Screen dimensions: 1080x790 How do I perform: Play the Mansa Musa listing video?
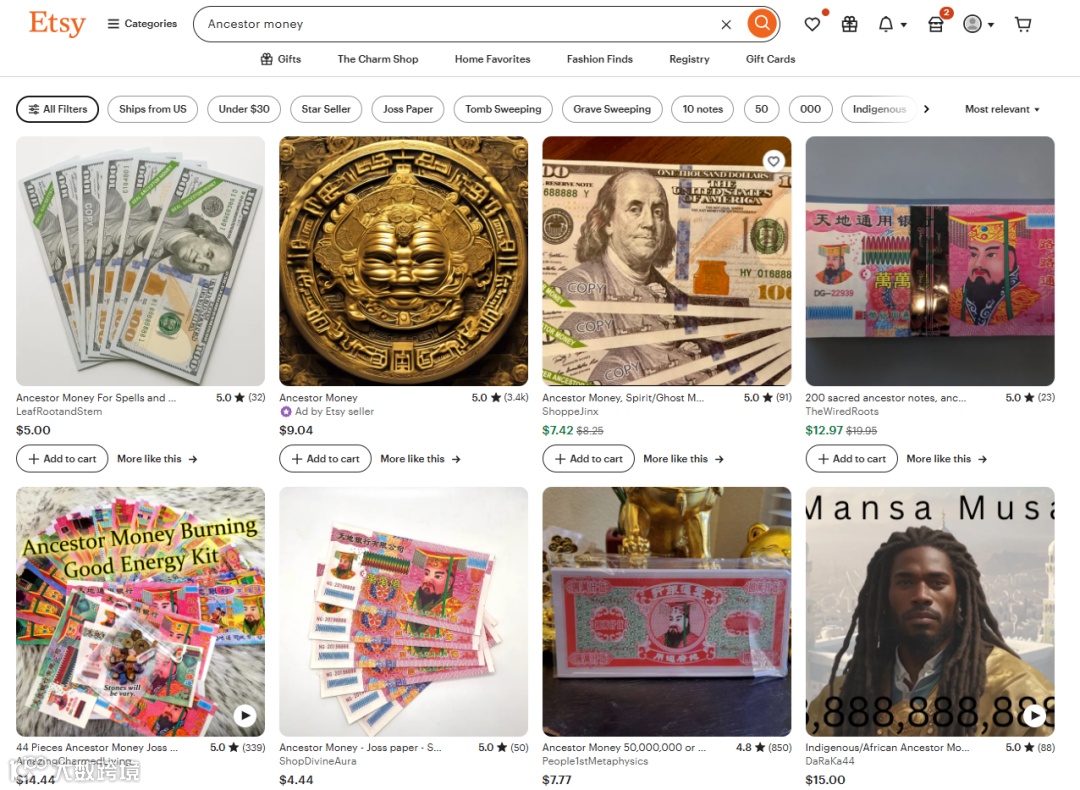click(x=1034, y=716)
